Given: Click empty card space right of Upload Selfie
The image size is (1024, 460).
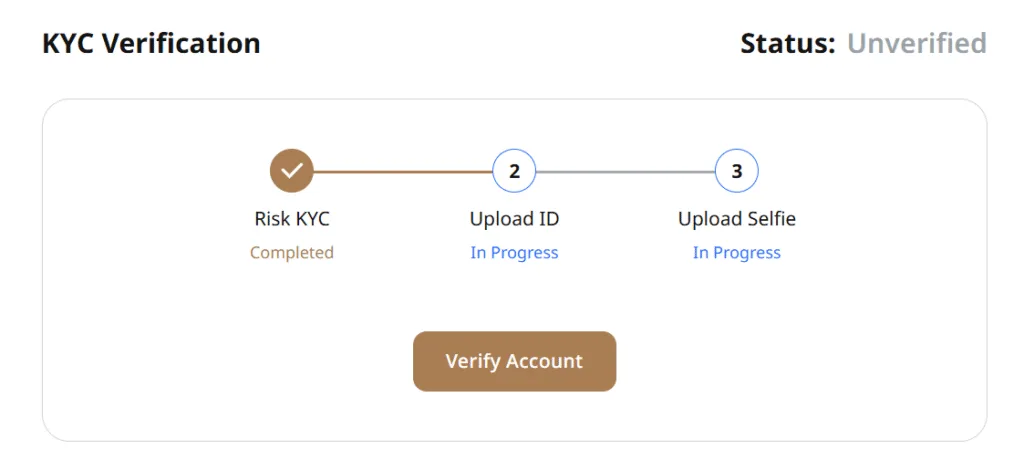Looking at the screenshot, I should (x=890, y=220).
